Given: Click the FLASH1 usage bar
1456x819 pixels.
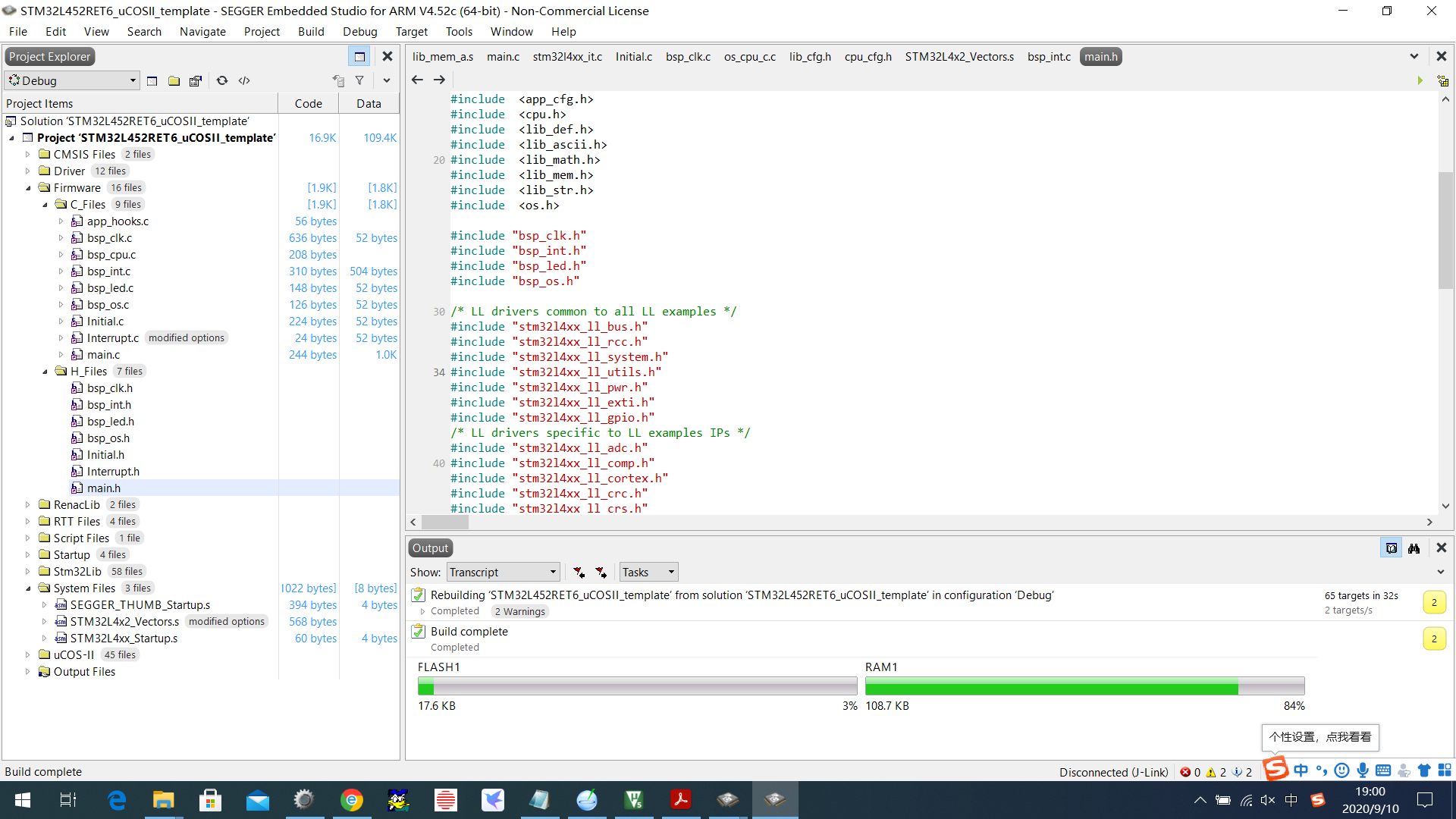Looking at the screenshot, I should [637, 686].
